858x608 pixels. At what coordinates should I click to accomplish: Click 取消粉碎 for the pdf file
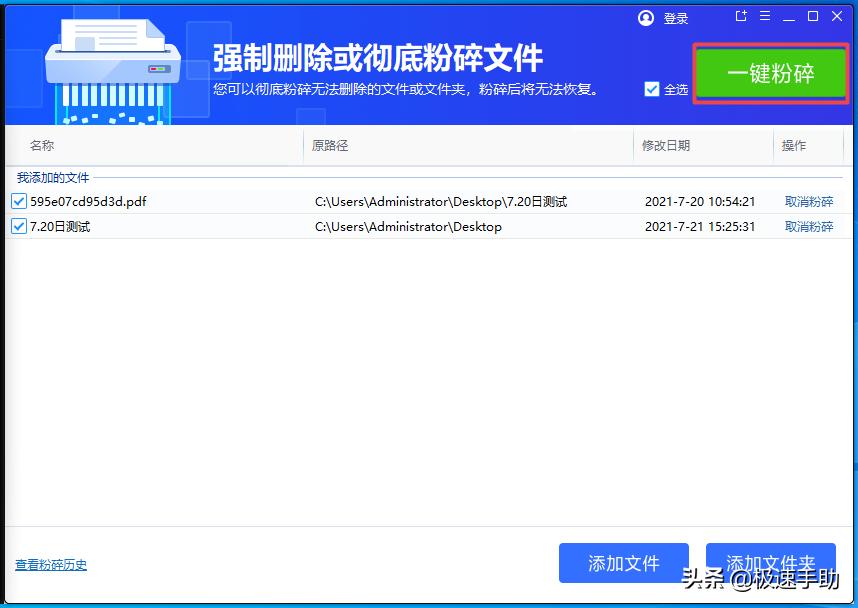click(809, 200)
